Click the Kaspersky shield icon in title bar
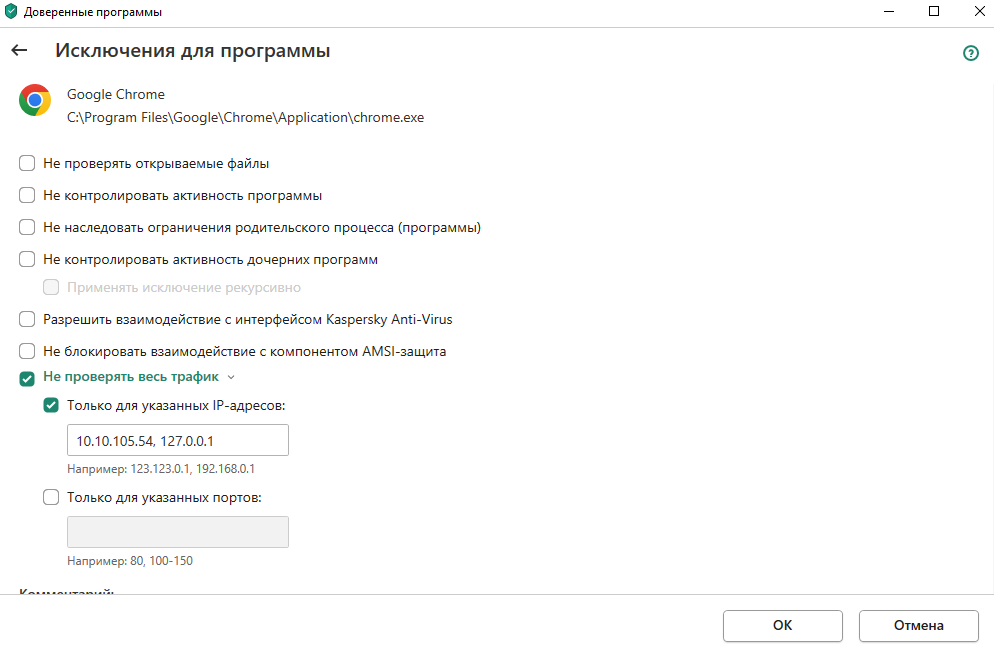994x656 pixels. (x=12, y=12)
